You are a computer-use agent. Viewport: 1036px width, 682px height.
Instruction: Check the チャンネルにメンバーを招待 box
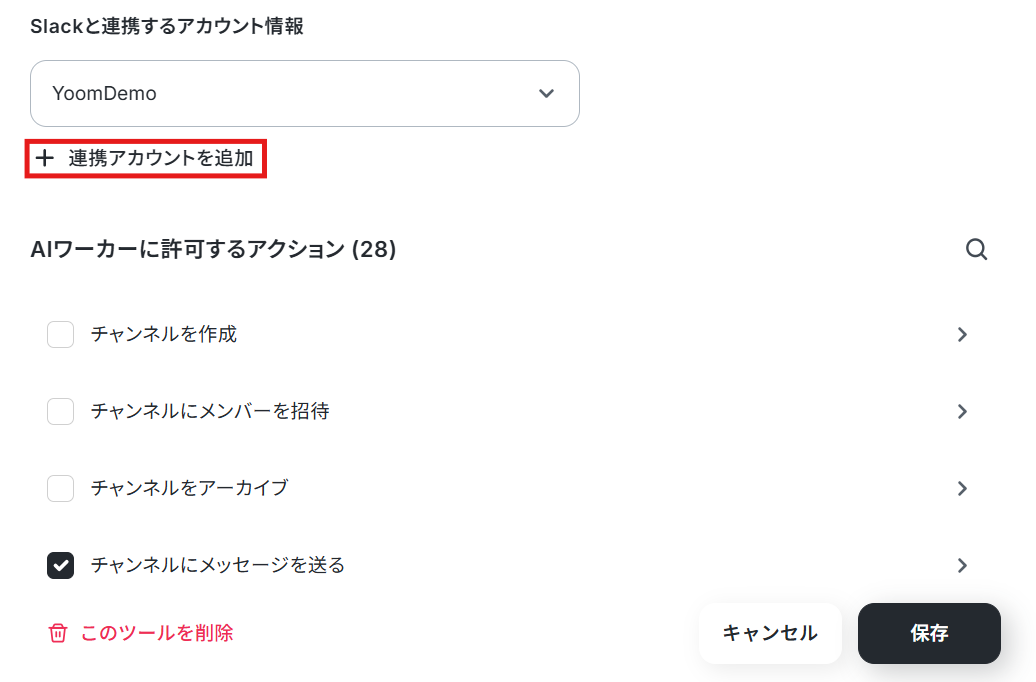click(60, 411)
